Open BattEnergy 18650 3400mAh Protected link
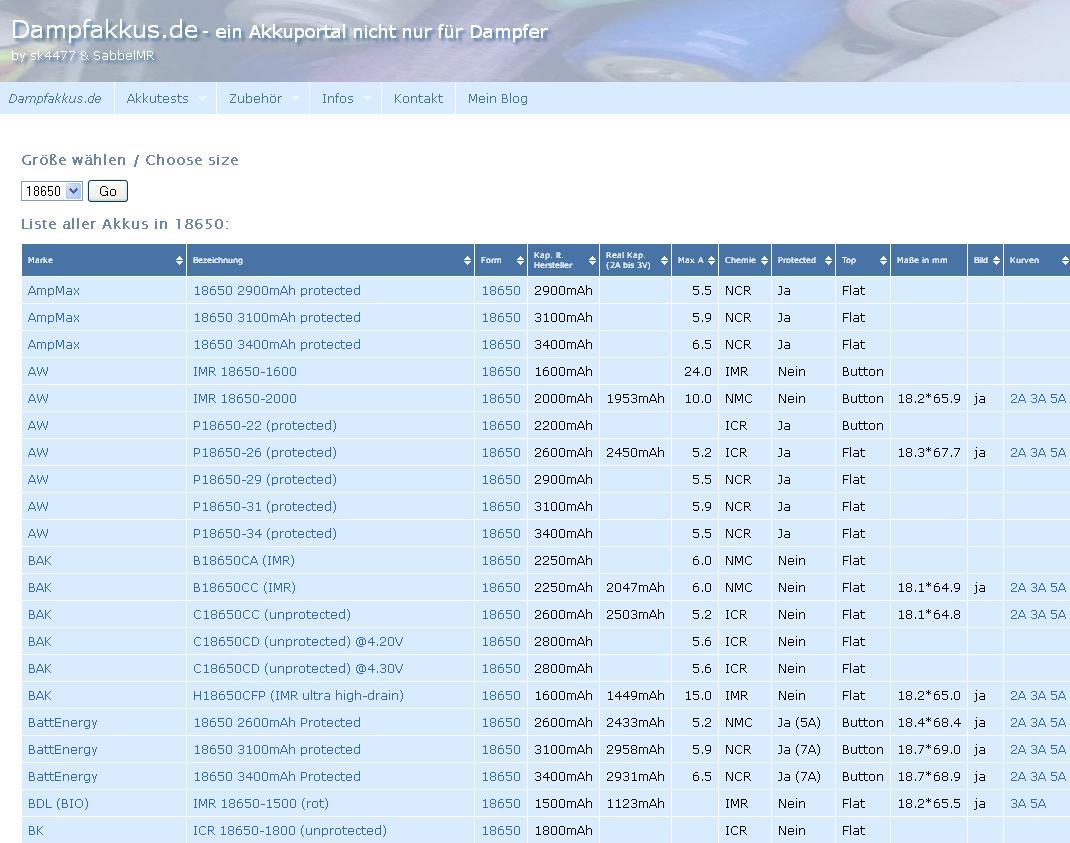The height and width of the screenshot is (843, 1070). [276, 776]
